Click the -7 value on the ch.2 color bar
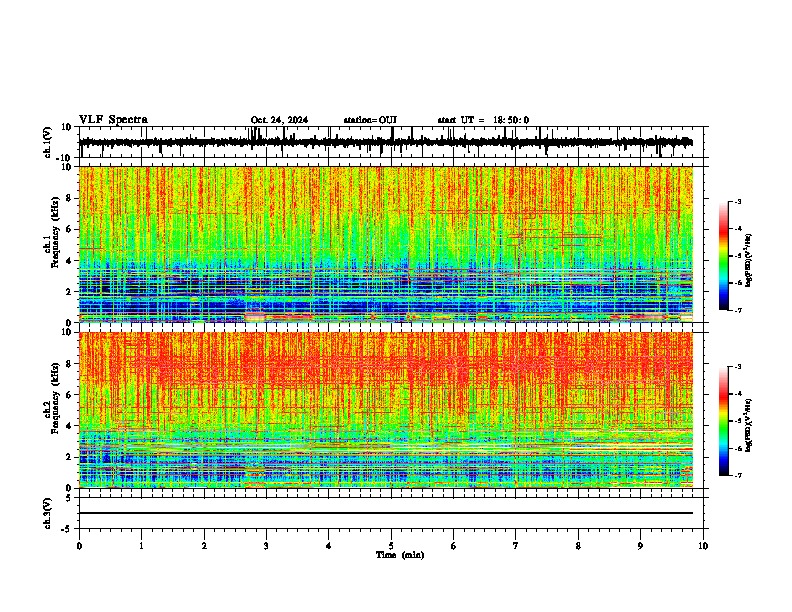This screenshot has height=612, width=792. pyautogui.click(x=738, y=475)
